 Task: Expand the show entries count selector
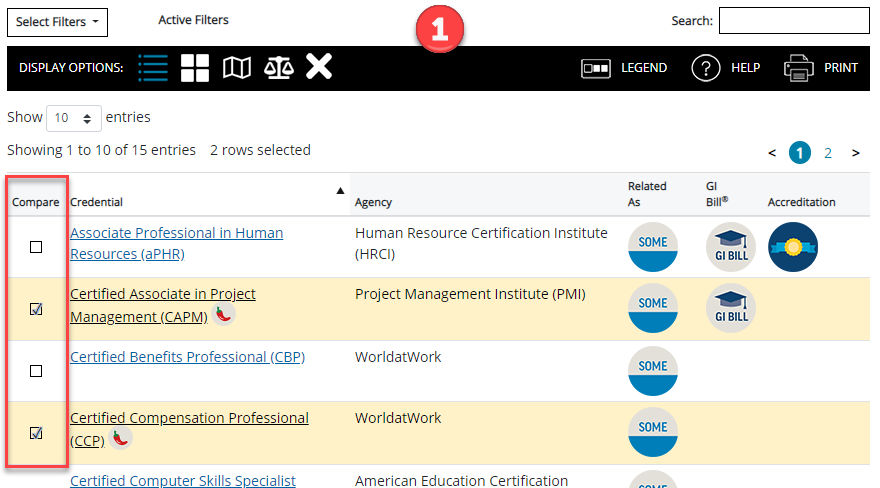[74, 118]
